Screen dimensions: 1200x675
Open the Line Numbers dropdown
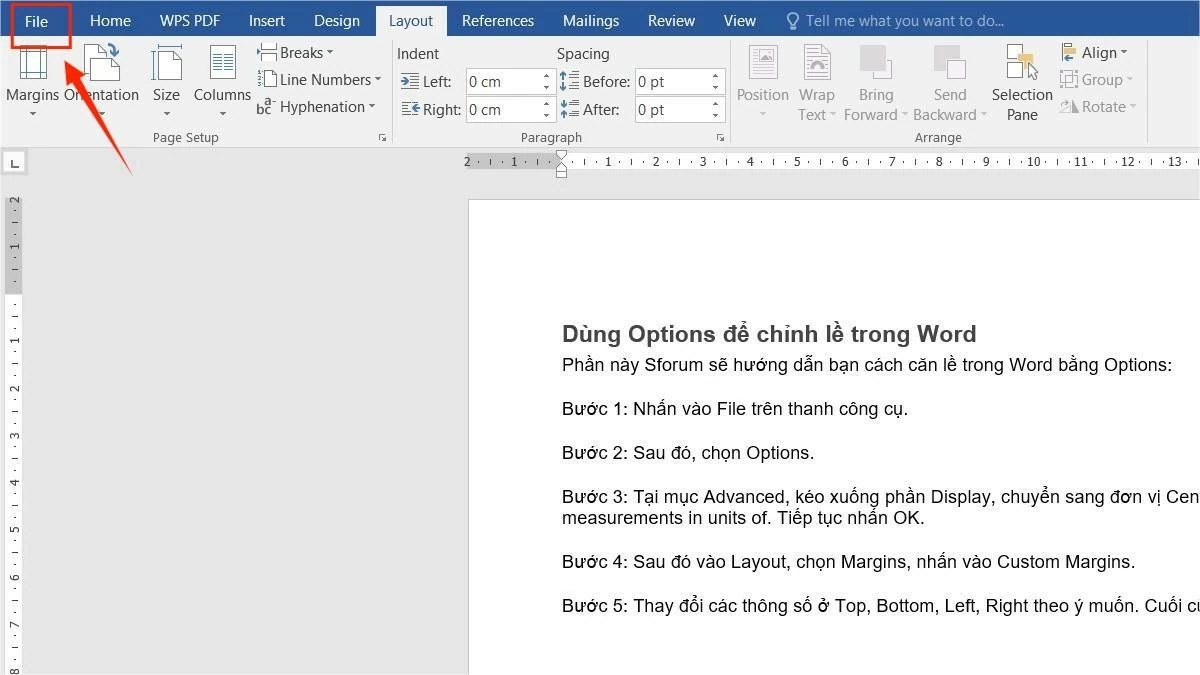coord(320,79)
